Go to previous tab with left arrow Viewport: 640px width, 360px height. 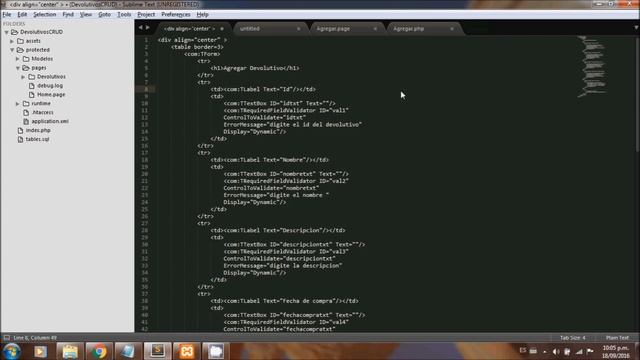point(140,28)
